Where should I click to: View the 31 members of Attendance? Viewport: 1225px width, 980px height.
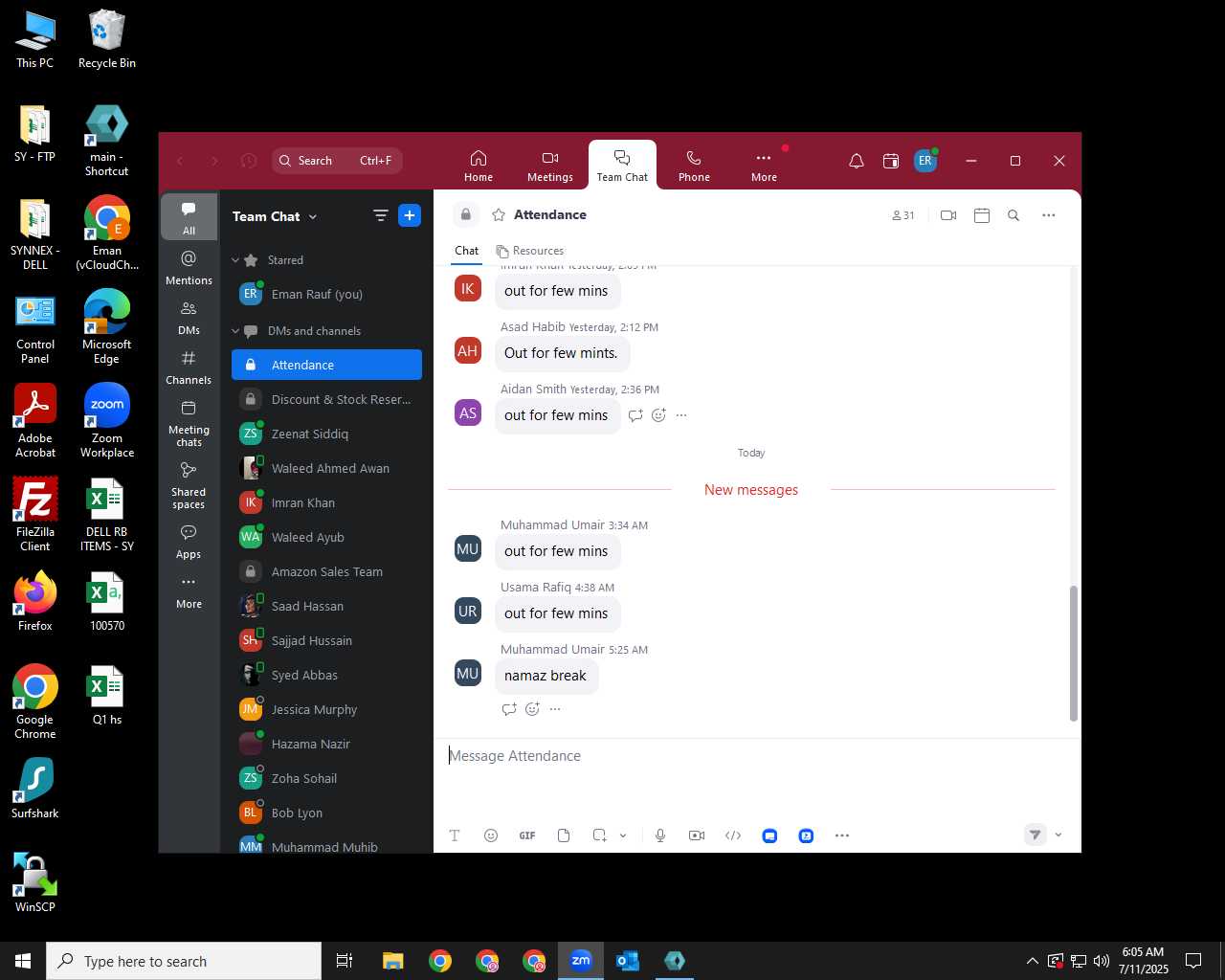click(903, 215)
